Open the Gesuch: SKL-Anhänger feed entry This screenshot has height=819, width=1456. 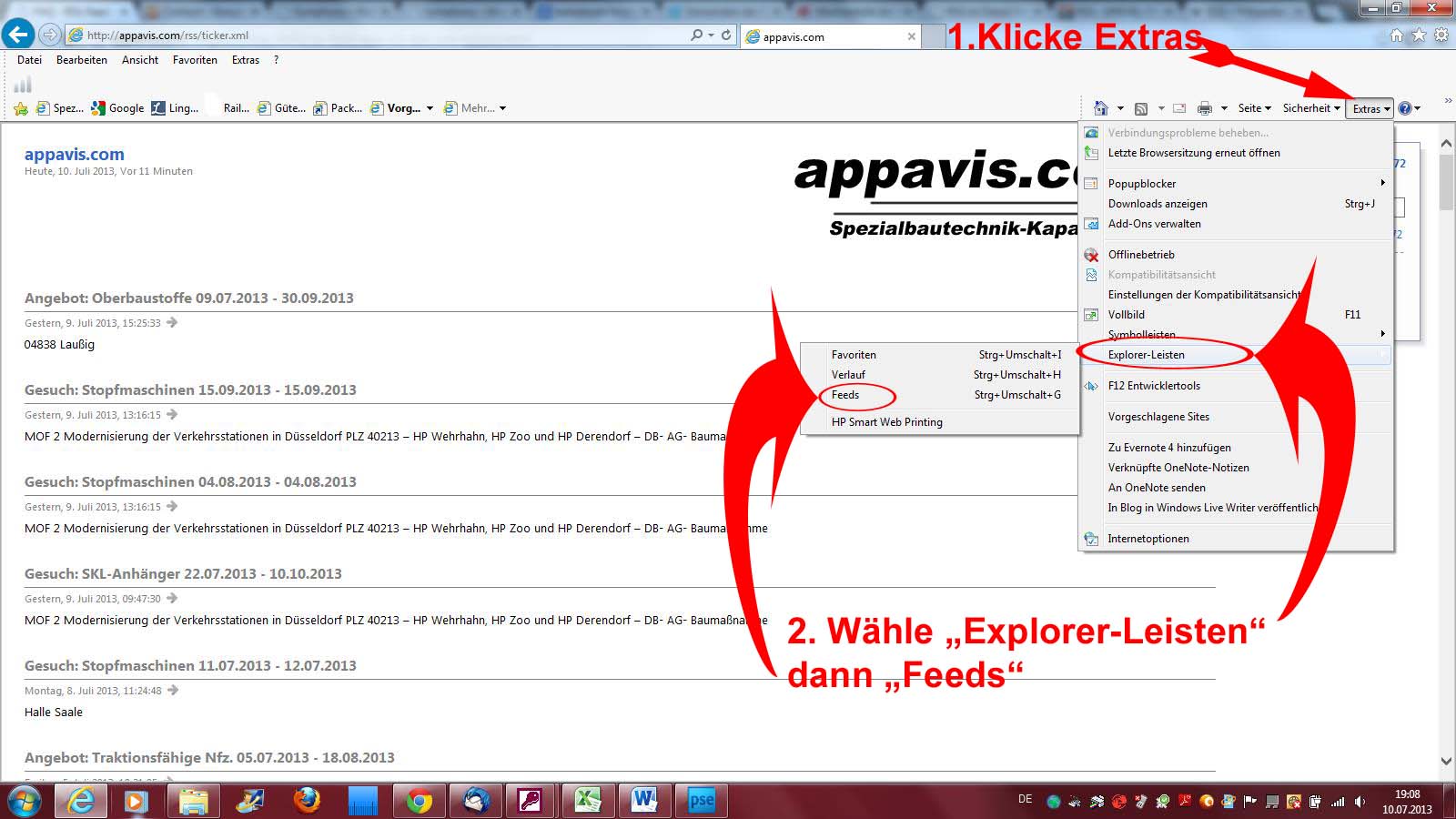pos(183,574)
